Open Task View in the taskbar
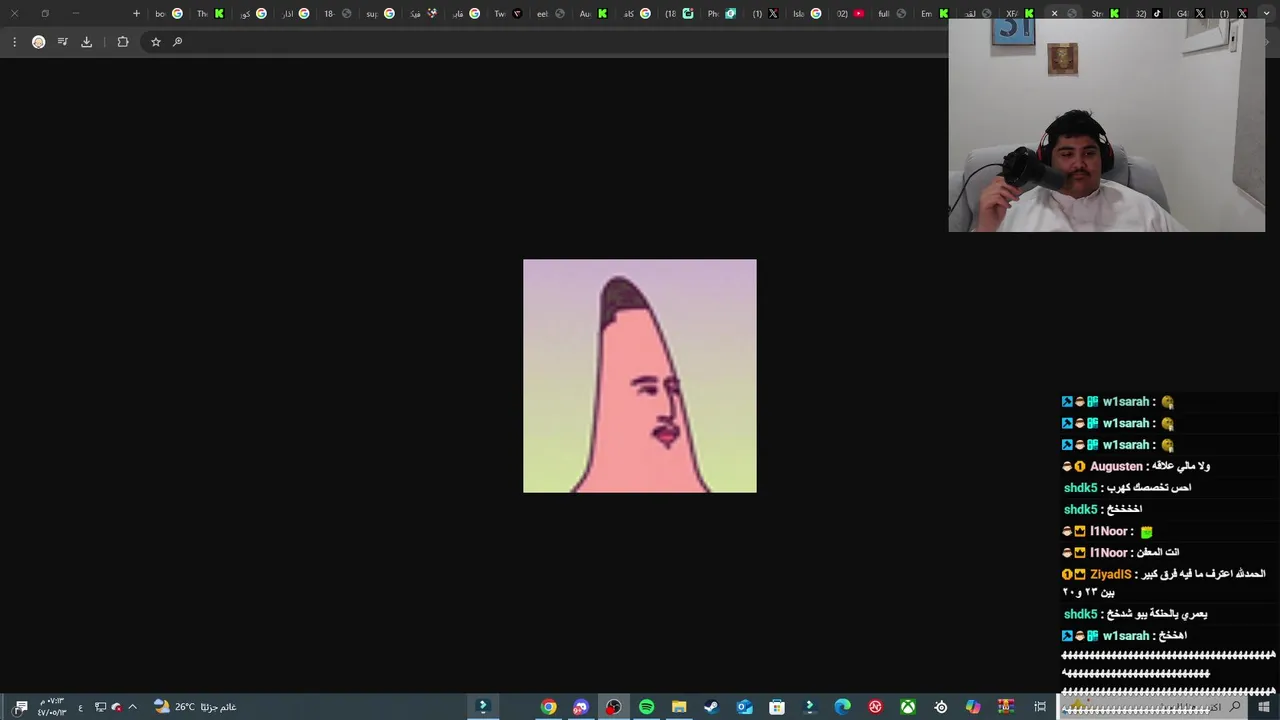 coord(1040,707)
